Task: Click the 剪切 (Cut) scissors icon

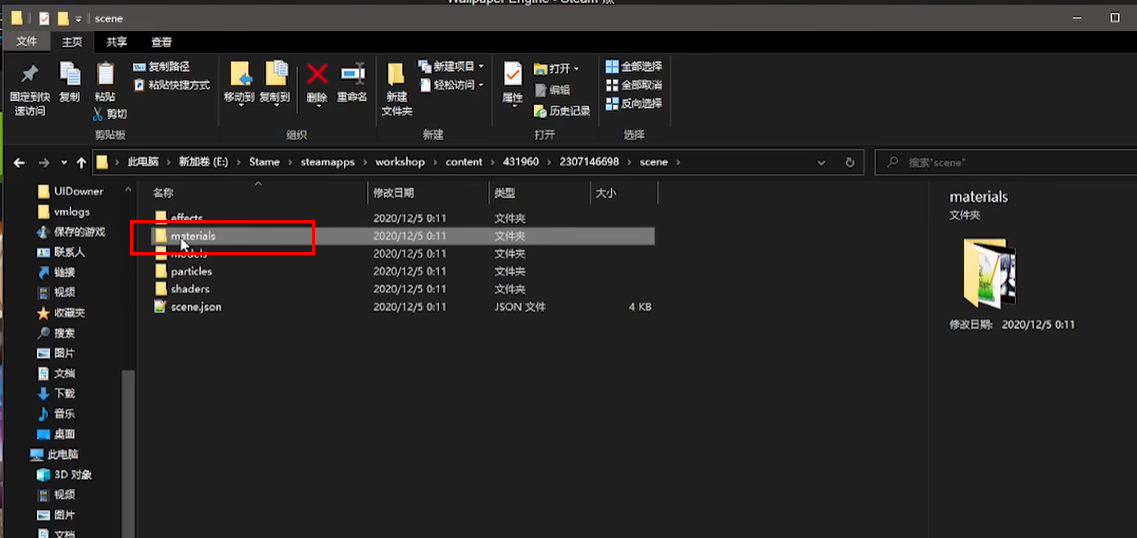Action: 111,114
